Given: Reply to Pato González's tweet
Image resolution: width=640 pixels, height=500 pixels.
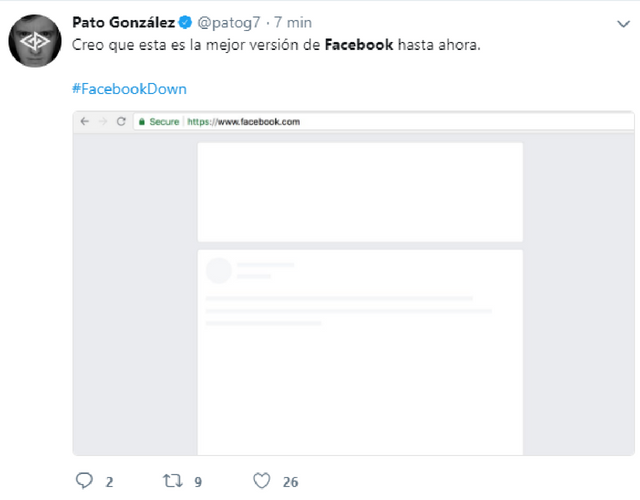Looking at the screenshot, I should pyautogui.click(x=84, y=481).
